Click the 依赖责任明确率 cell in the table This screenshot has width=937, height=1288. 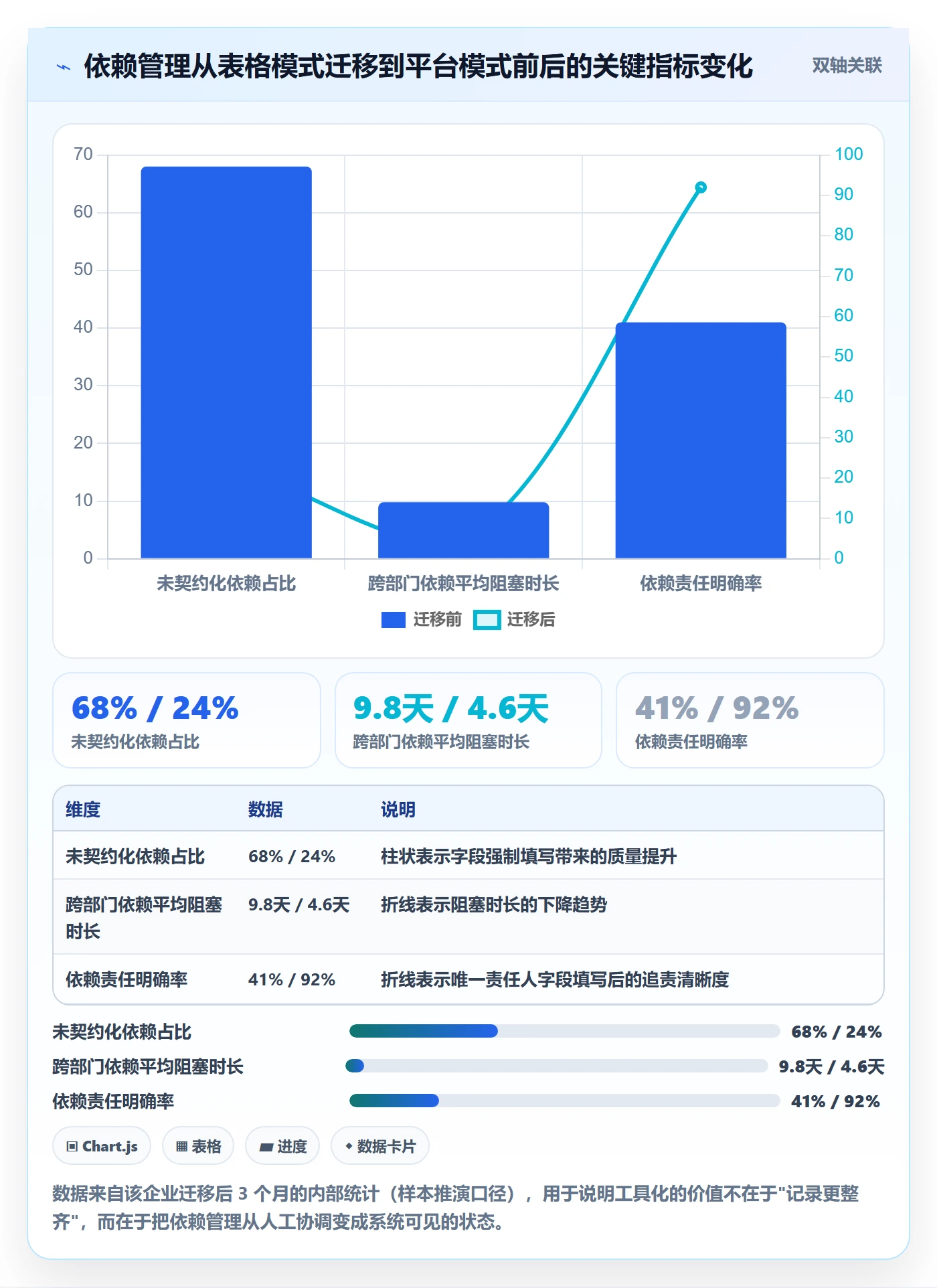[x=126, y=979]
